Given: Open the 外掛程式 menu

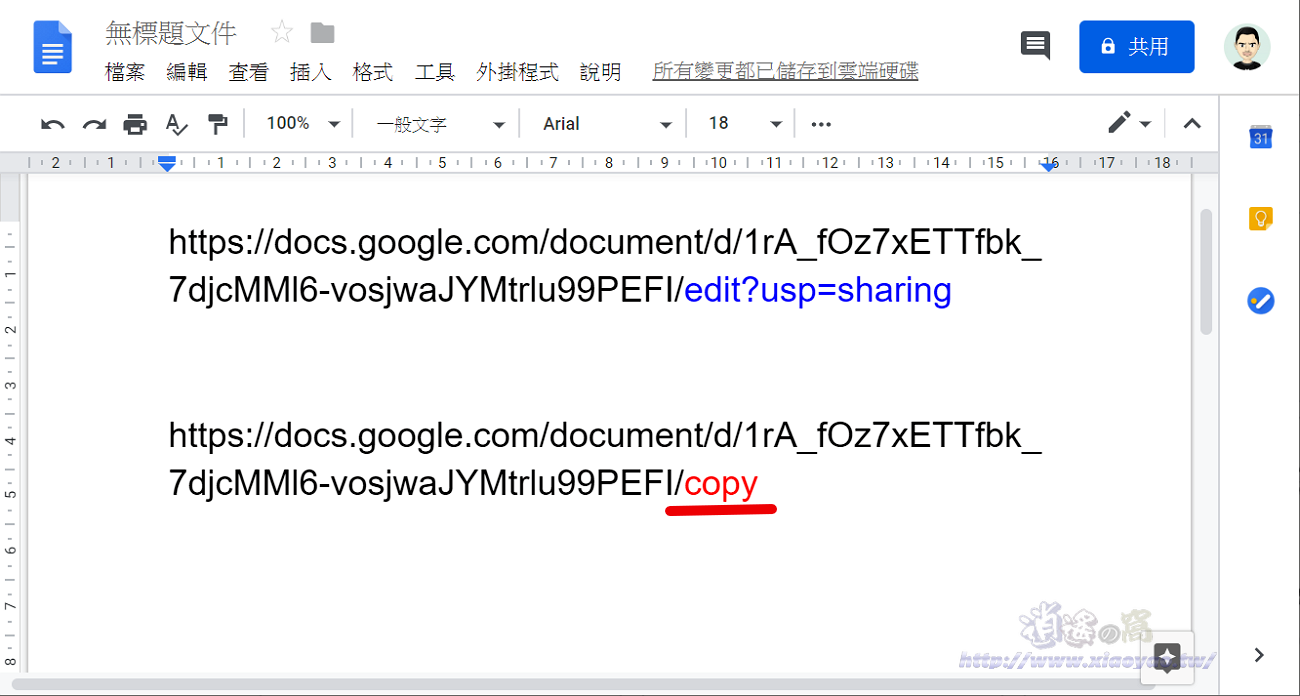Looking at the screenshot, I should click(517, 72).
